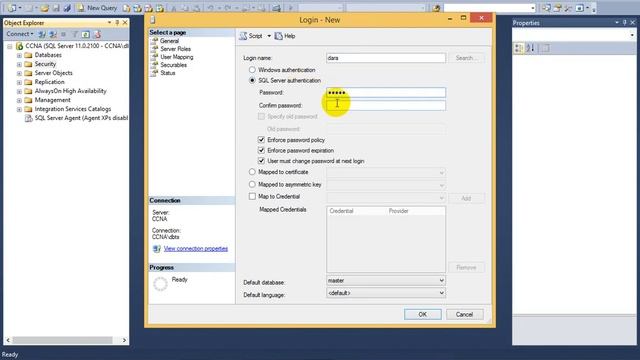Expand the Replication tree node
Screen dimensions: 640x360
(x=19, y=82)
